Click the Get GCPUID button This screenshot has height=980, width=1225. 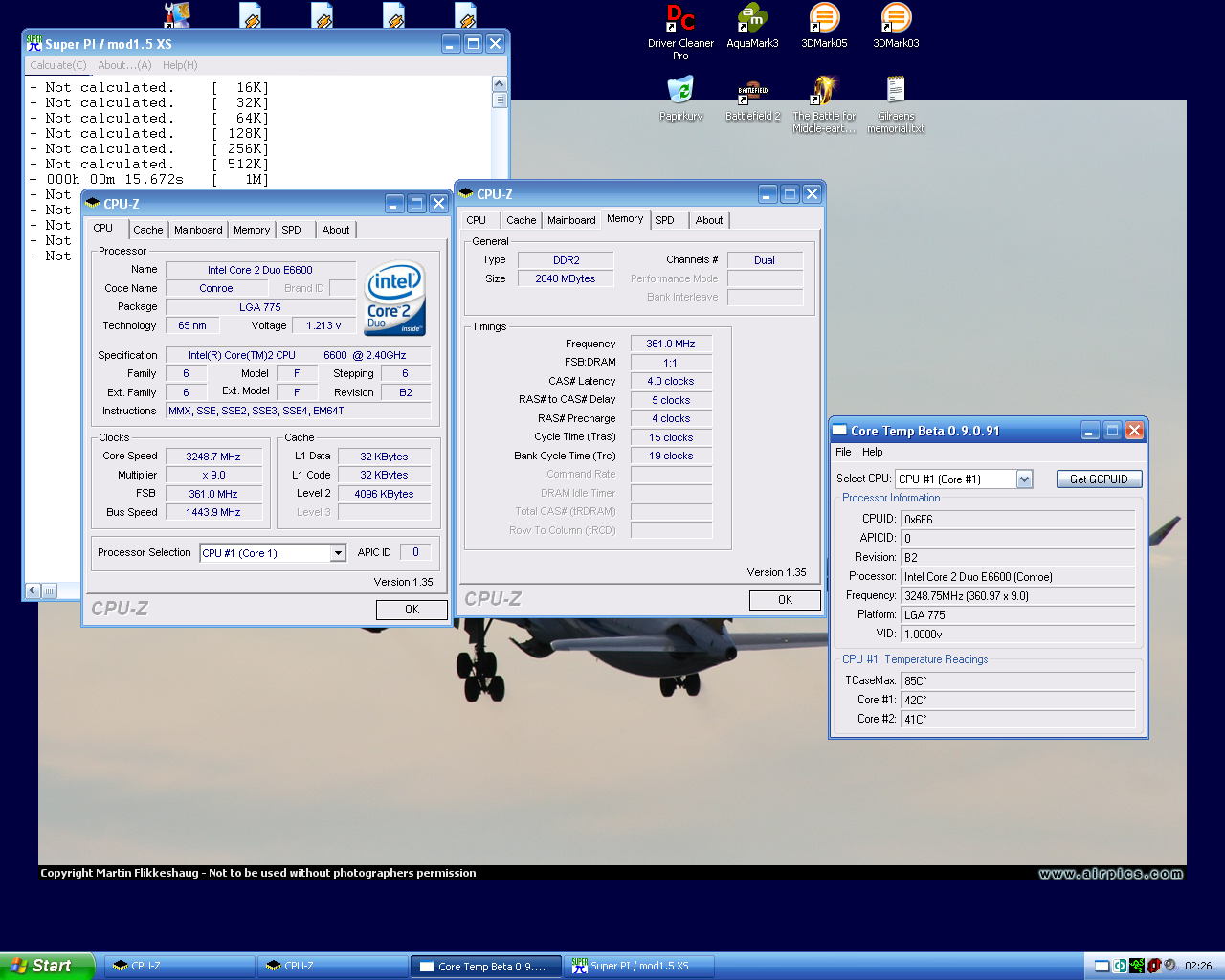coord(1099,479)
